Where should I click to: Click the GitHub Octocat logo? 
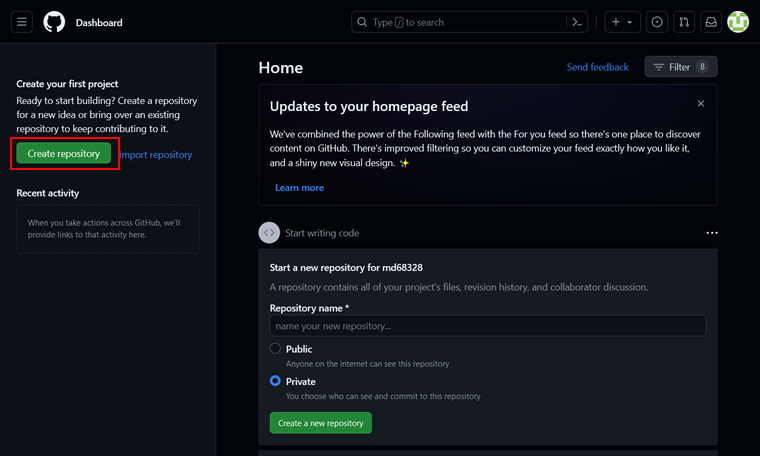[54, 22]
